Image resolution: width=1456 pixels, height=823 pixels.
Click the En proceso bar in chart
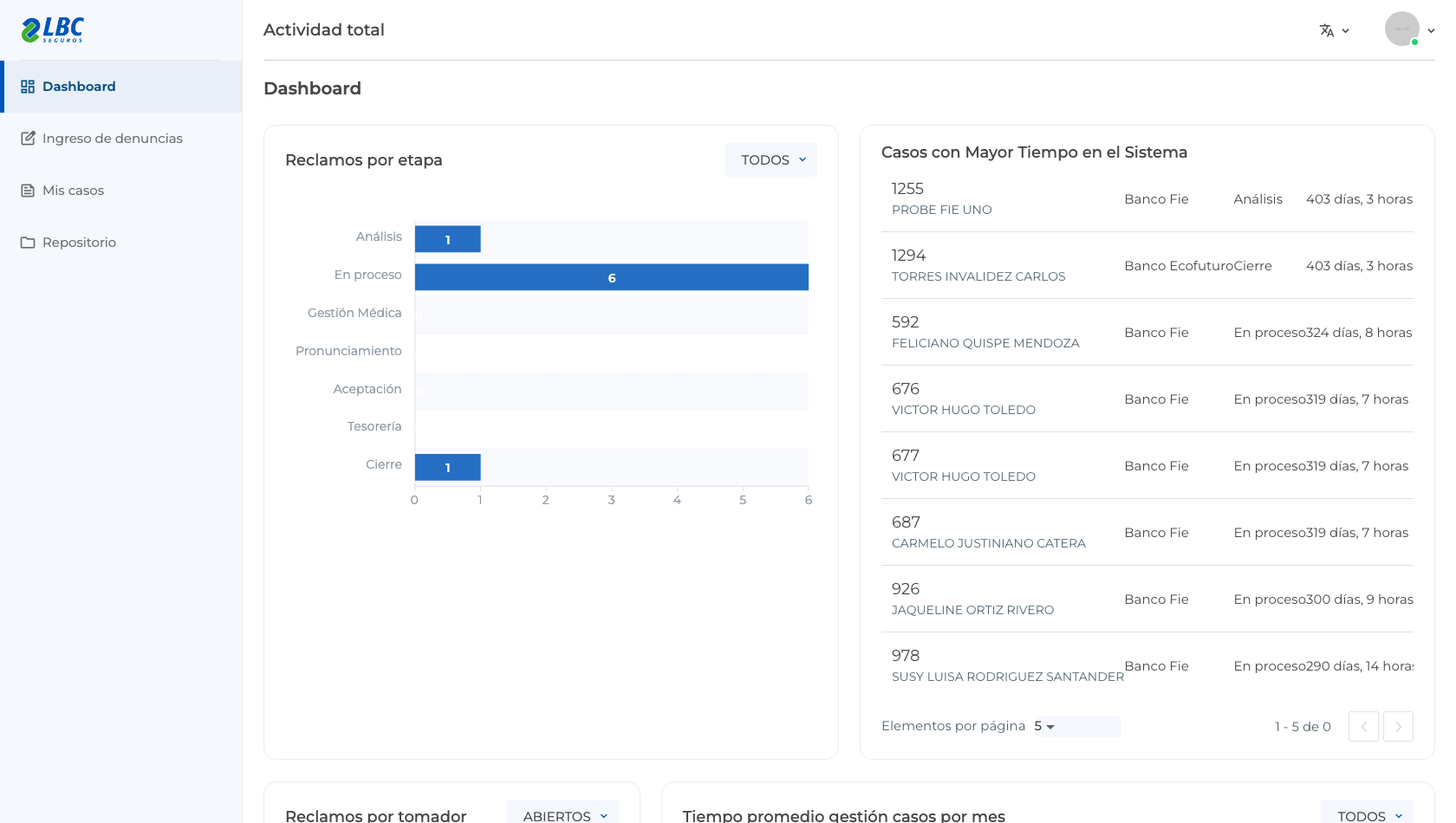point(612,277)
